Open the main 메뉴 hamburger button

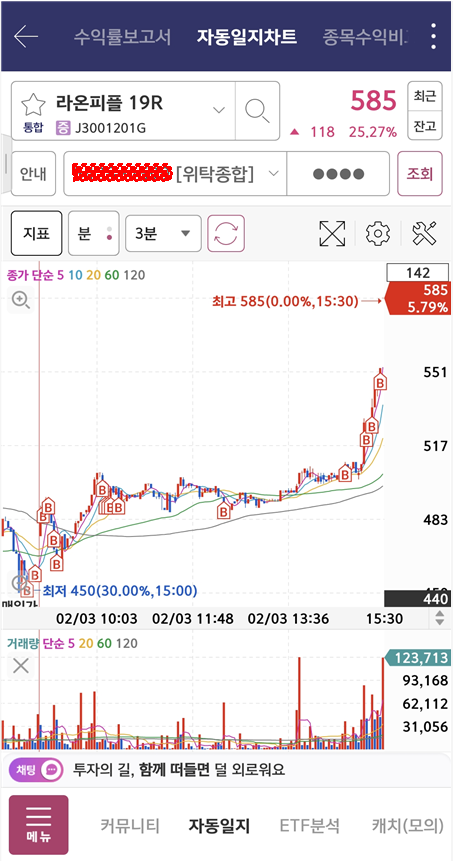coord(38,825)
